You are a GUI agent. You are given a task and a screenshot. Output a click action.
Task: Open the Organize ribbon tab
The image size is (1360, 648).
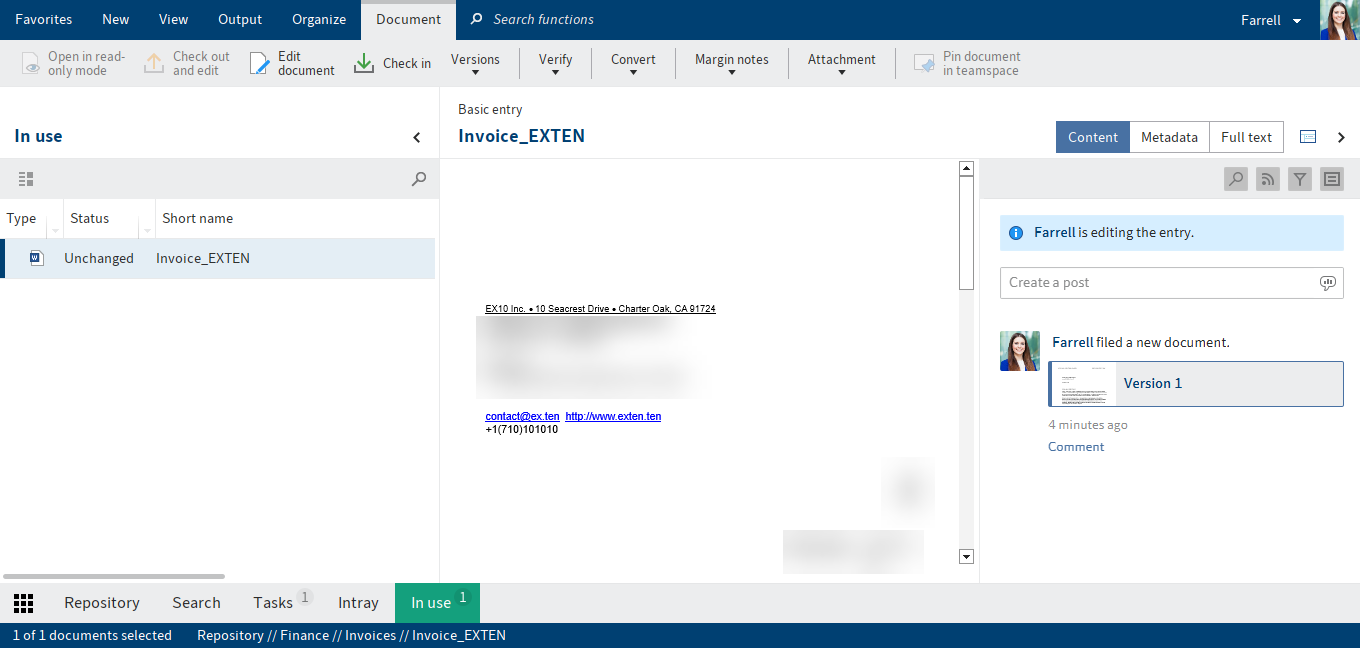(x=319, y=19)
